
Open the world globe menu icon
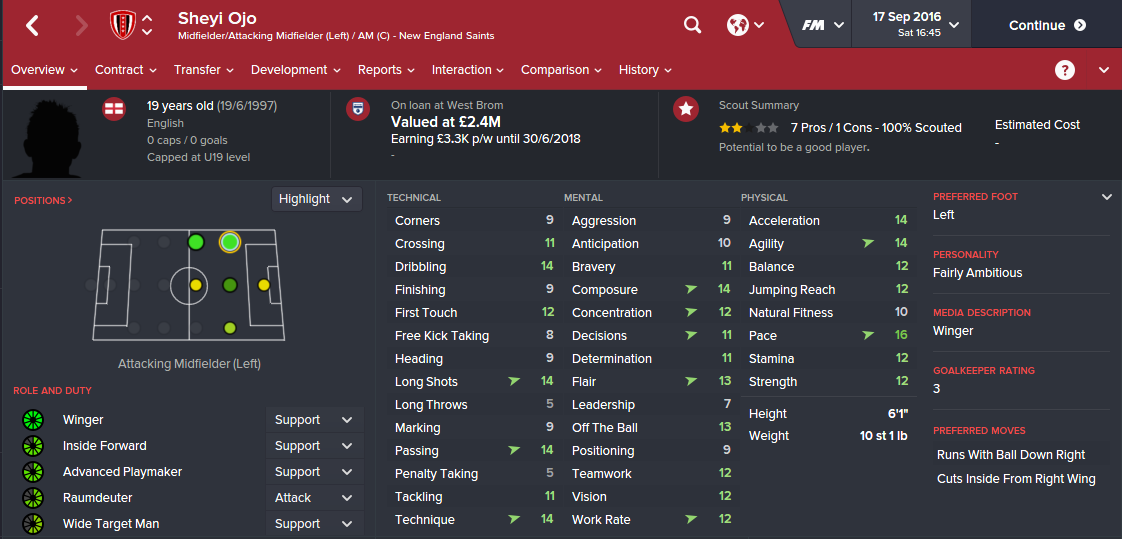tap(738, 25)
